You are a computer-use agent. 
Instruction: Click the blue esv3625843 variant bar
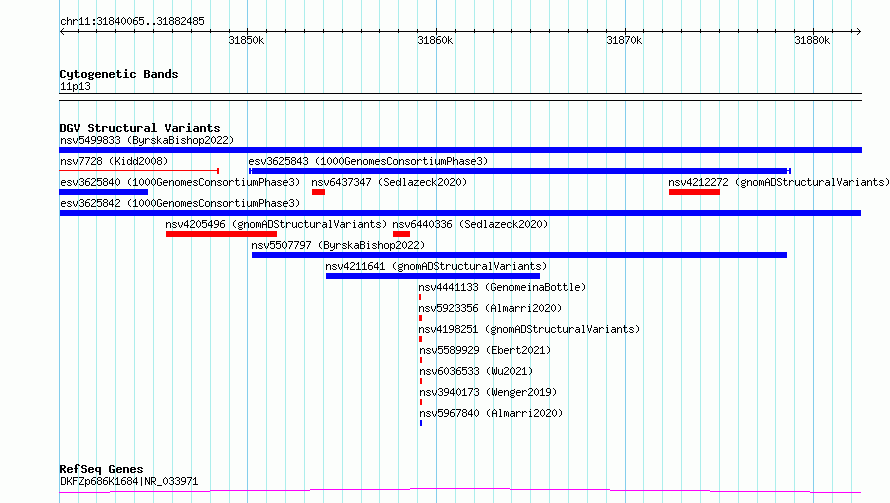click(520, 171)
